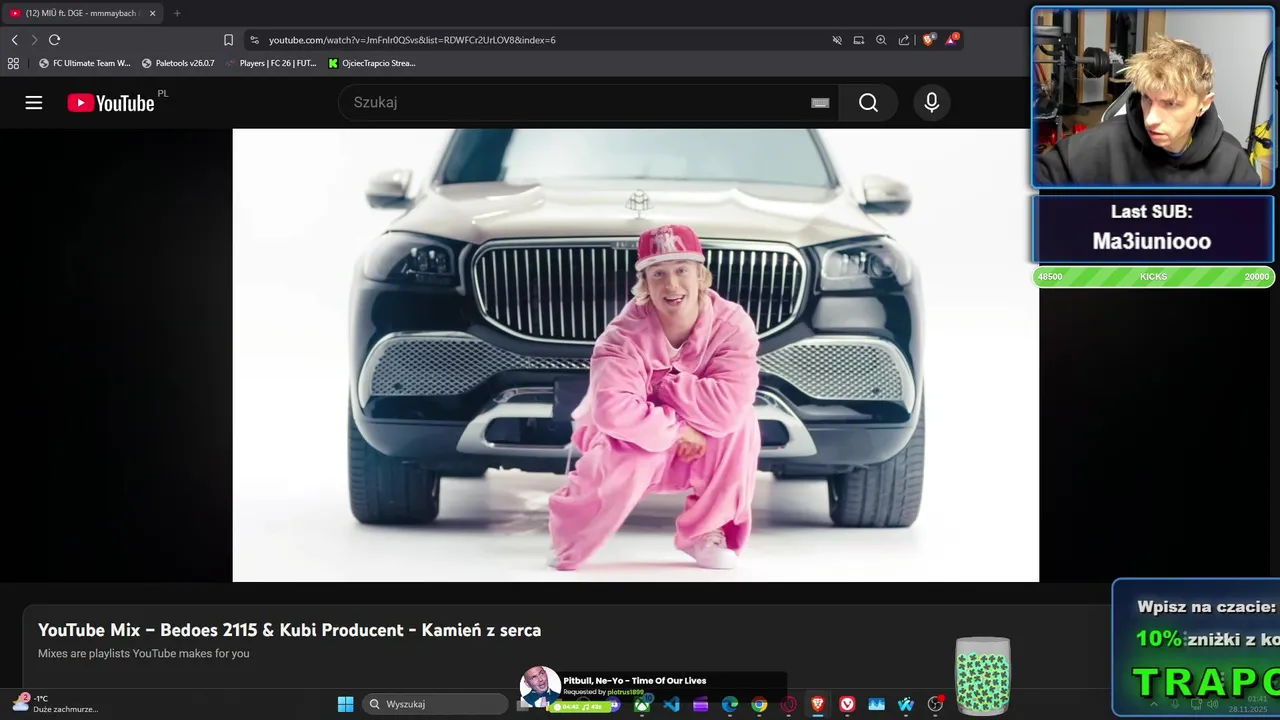Image resolution: width=1280 pixels, height=720 pixels.
Task: Open the weather widget showing -1°C
Action: click(55, 703)
